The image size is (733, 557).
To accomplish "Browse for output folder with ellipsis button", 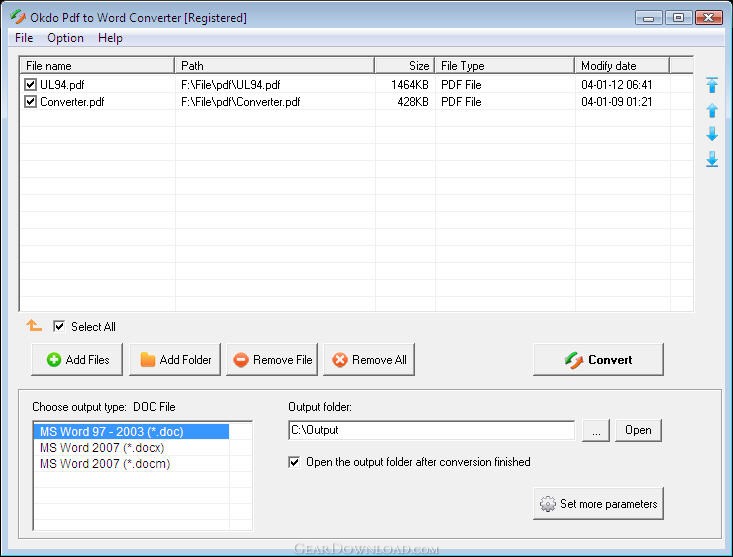I will coord(595,430).
